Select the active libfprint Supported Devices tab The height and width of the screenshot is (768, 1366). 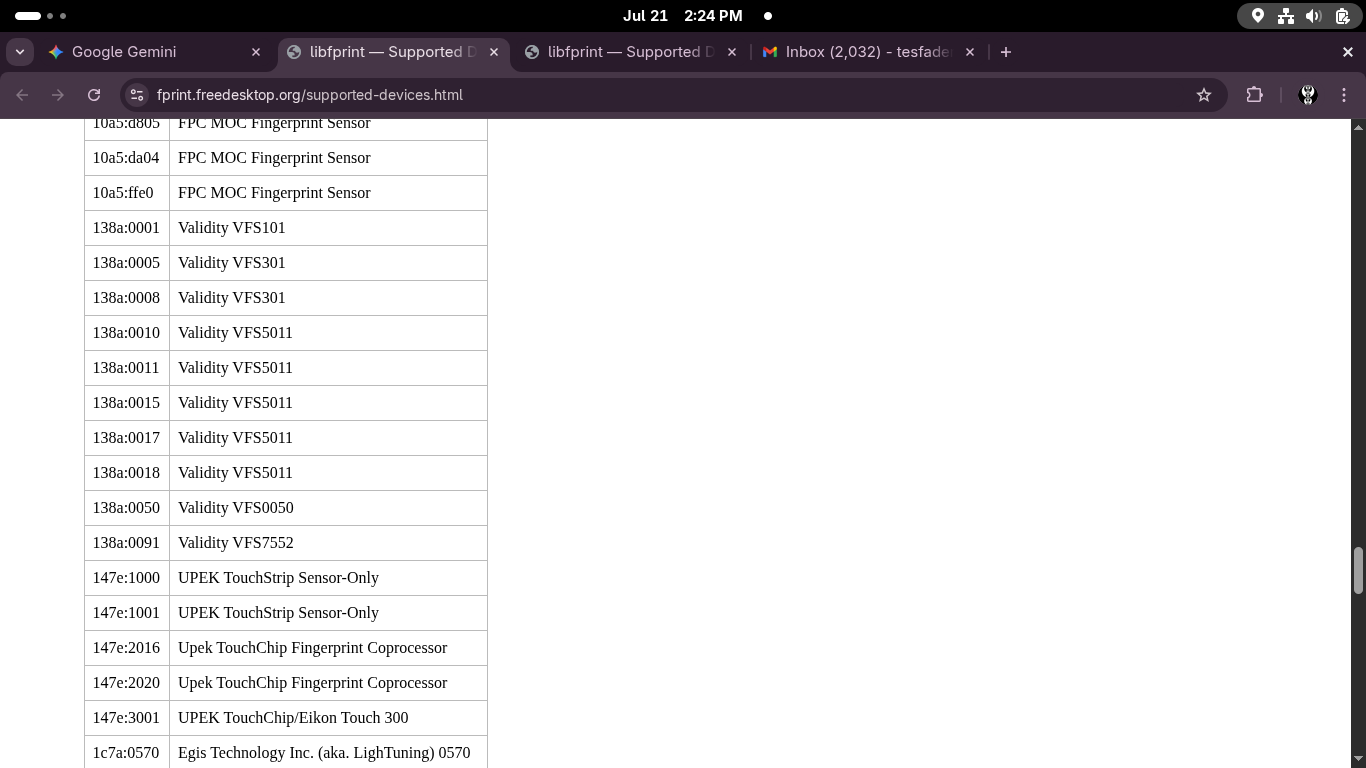pyautogui.click(x=392, y=52)
